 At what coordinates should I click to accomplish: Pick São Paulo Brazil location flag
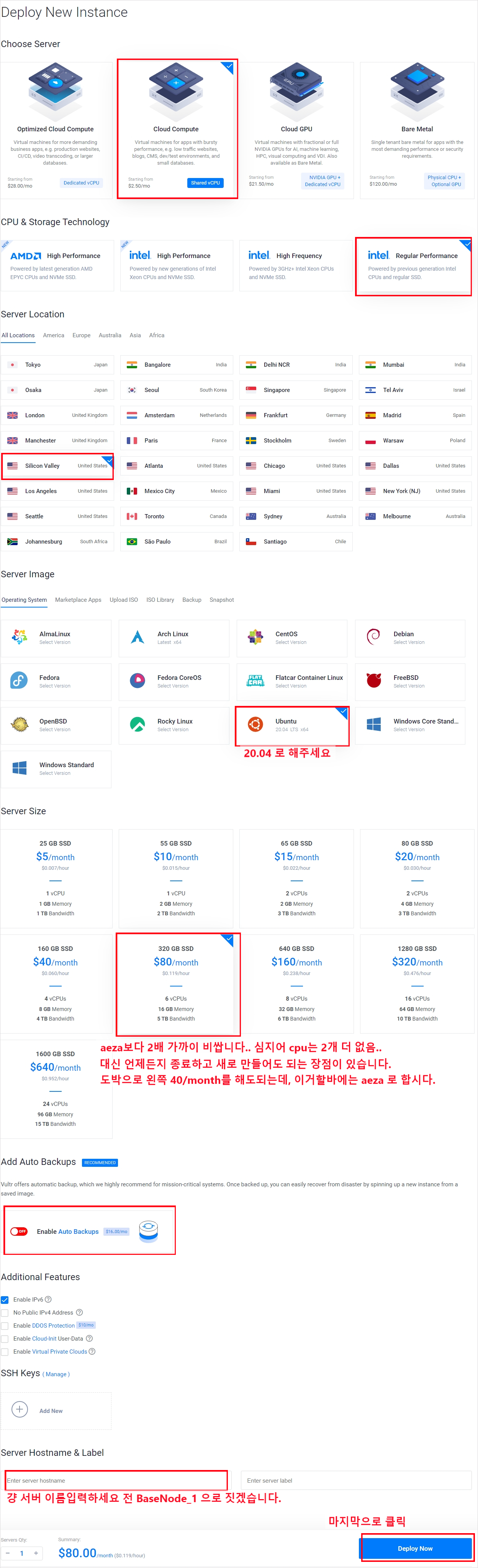click(131, 542)
